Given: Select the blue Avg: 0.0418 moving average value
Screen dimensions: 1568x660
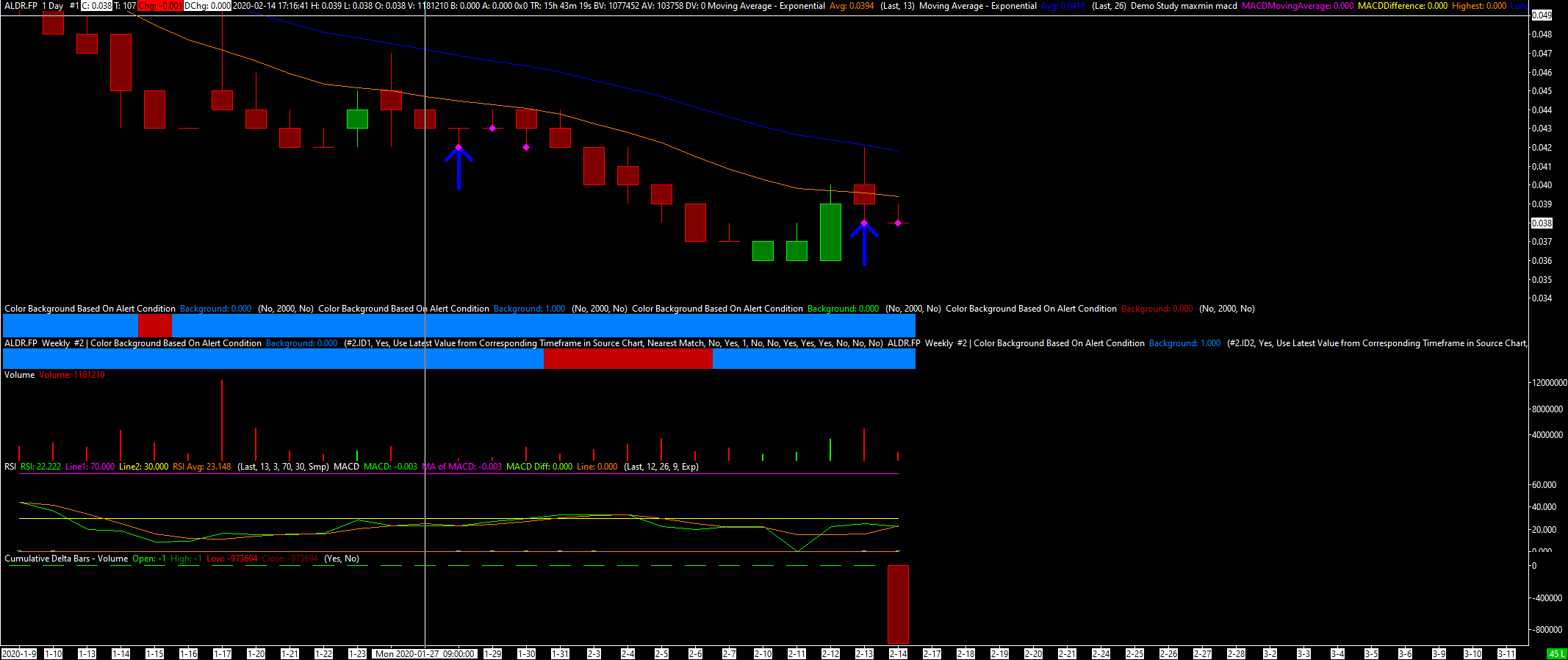Looking at the screenshot, I should click(x=1063, y=6).
